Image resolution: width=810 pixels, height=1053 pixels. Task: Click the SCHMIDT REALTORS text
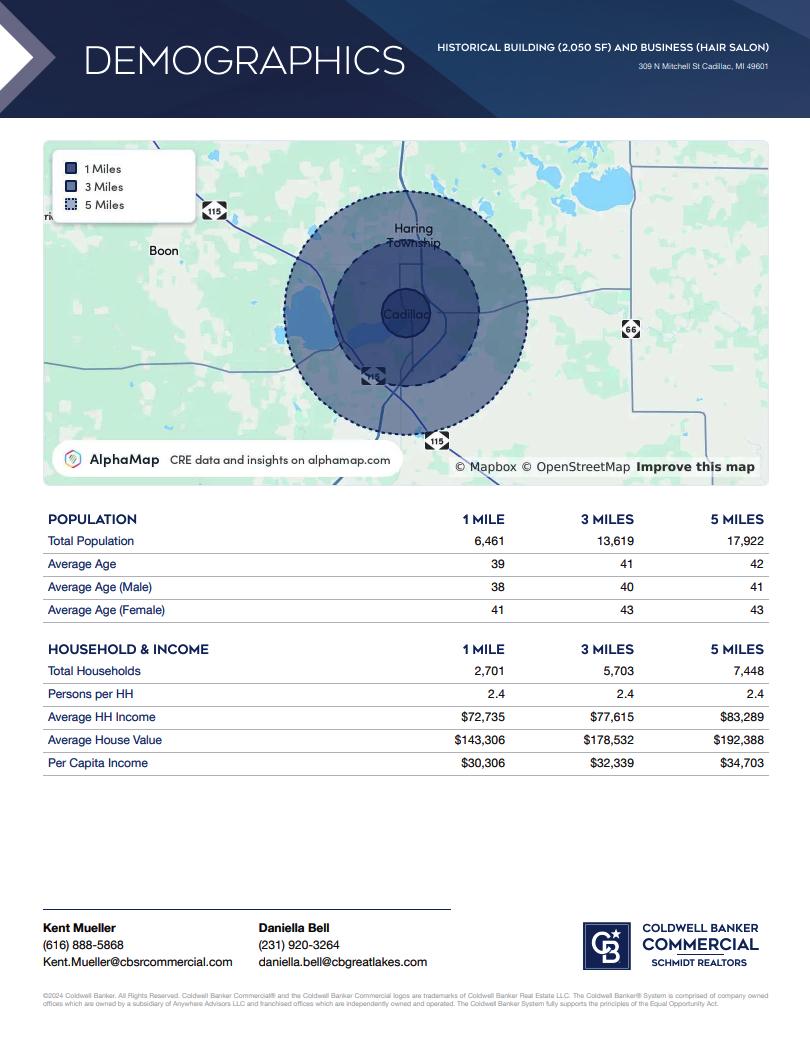tap(699, 962)
